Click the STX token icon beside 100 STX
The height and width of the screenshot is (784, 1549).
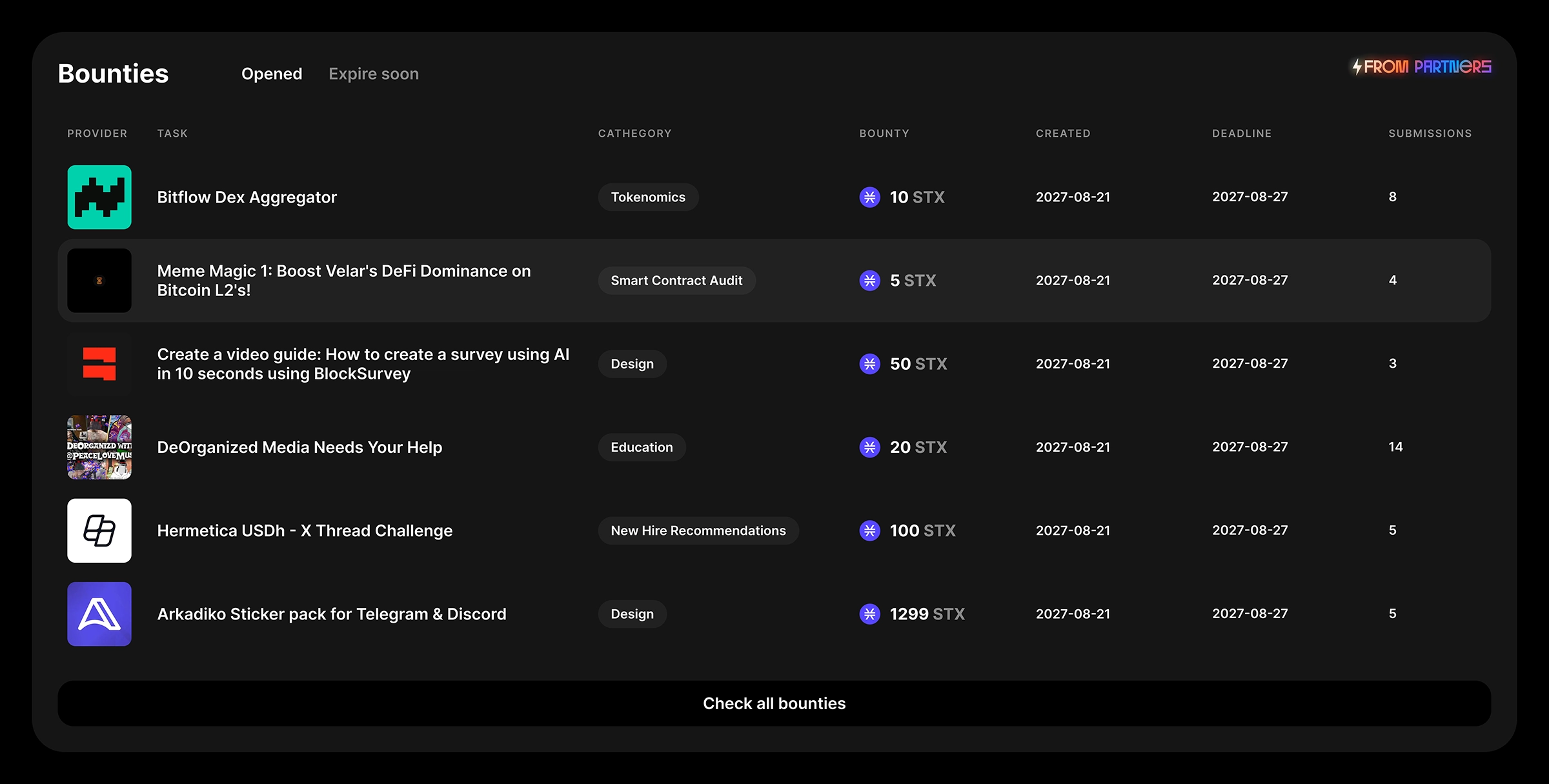coord(869,530)
